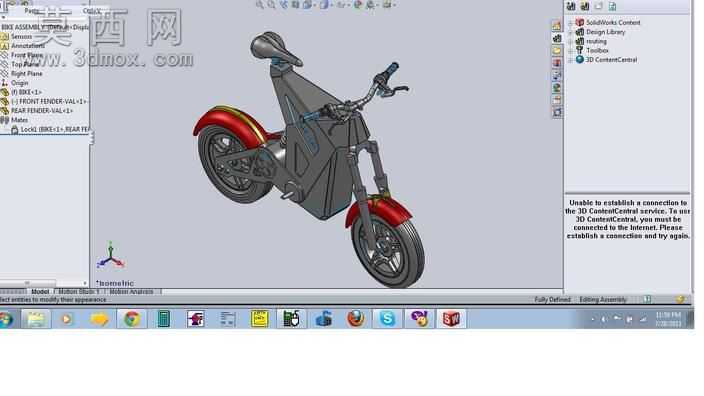The height and width of the screenshot is (396, 704).
Task: Open Windows Explorer from taskbar
Action: click(36, 319)
